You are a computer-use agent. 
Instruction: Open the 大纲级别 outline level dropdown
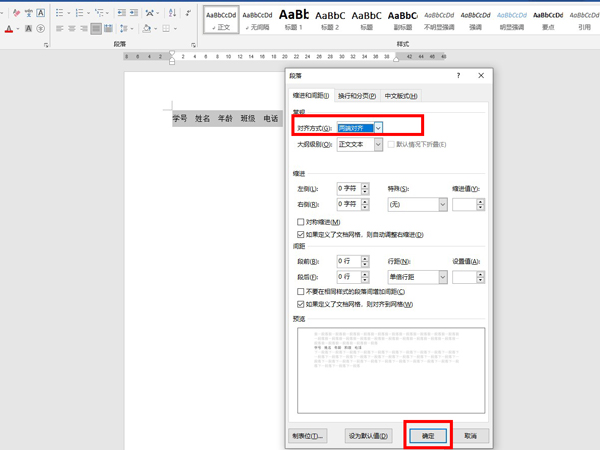click(x=378, y=145)
